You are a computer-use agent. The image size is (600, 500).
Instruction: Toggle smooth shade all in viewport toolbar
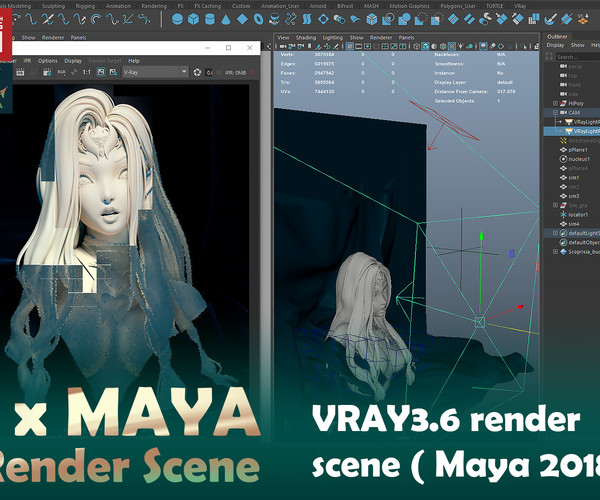pos(426,46)
